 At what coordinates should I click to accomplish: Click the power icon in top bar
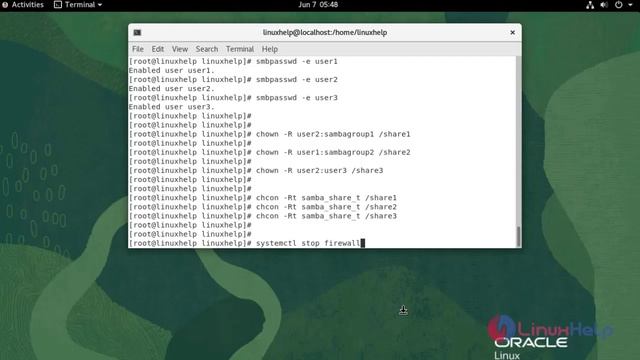coord(619,5)
